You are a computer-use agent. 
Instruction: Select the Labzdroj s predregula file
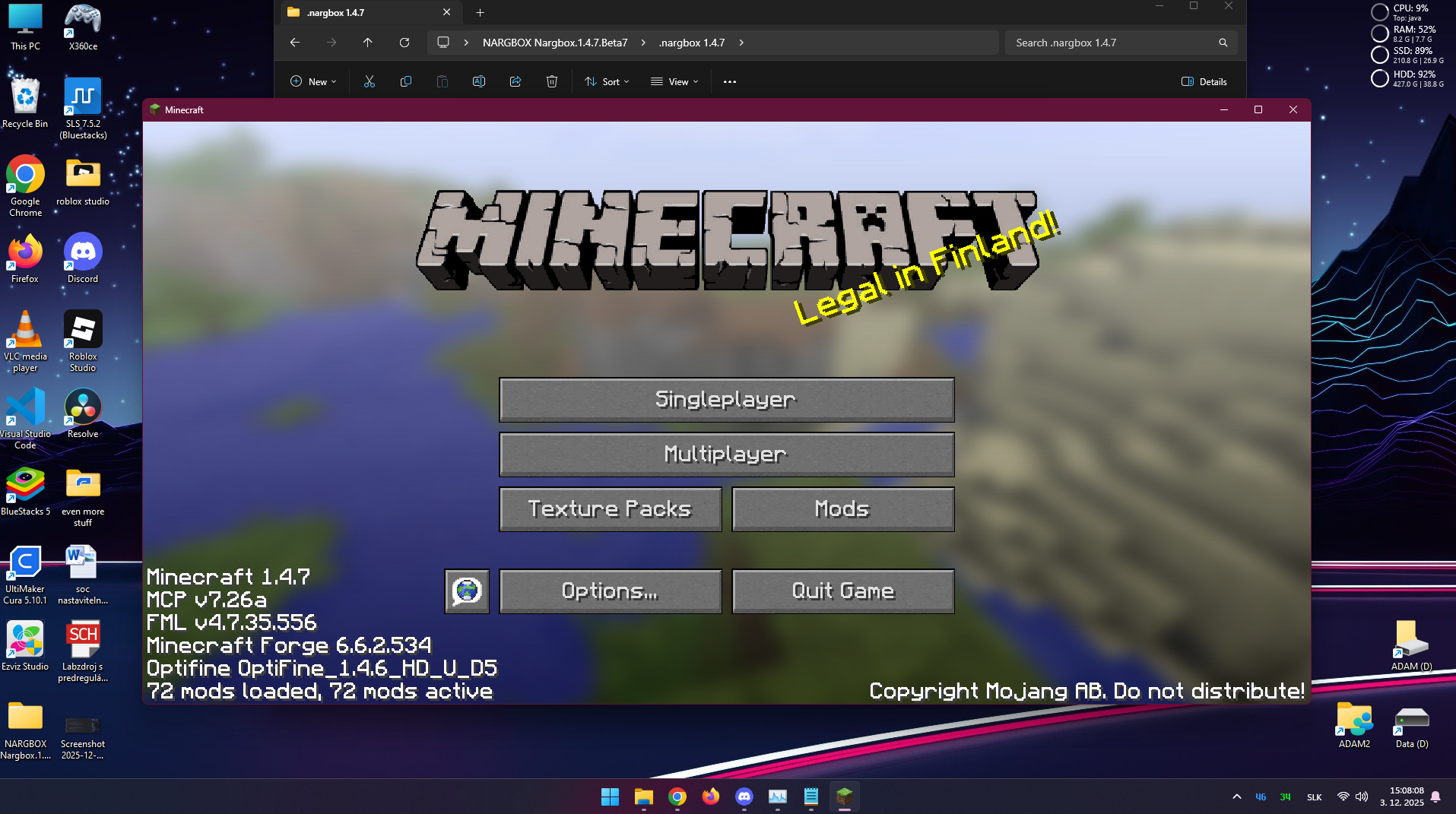click(x=83, y=651)
